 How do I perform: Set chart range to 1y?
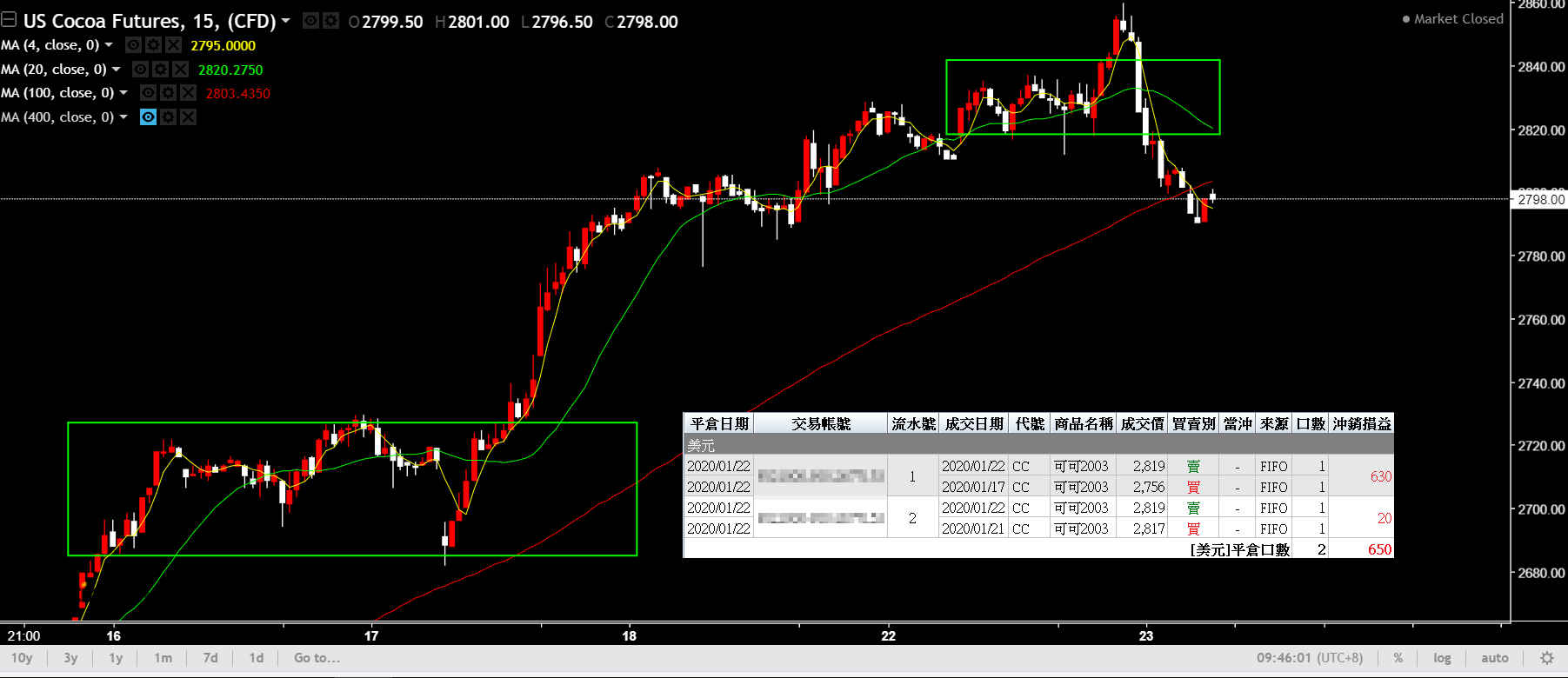pos(116,658)
